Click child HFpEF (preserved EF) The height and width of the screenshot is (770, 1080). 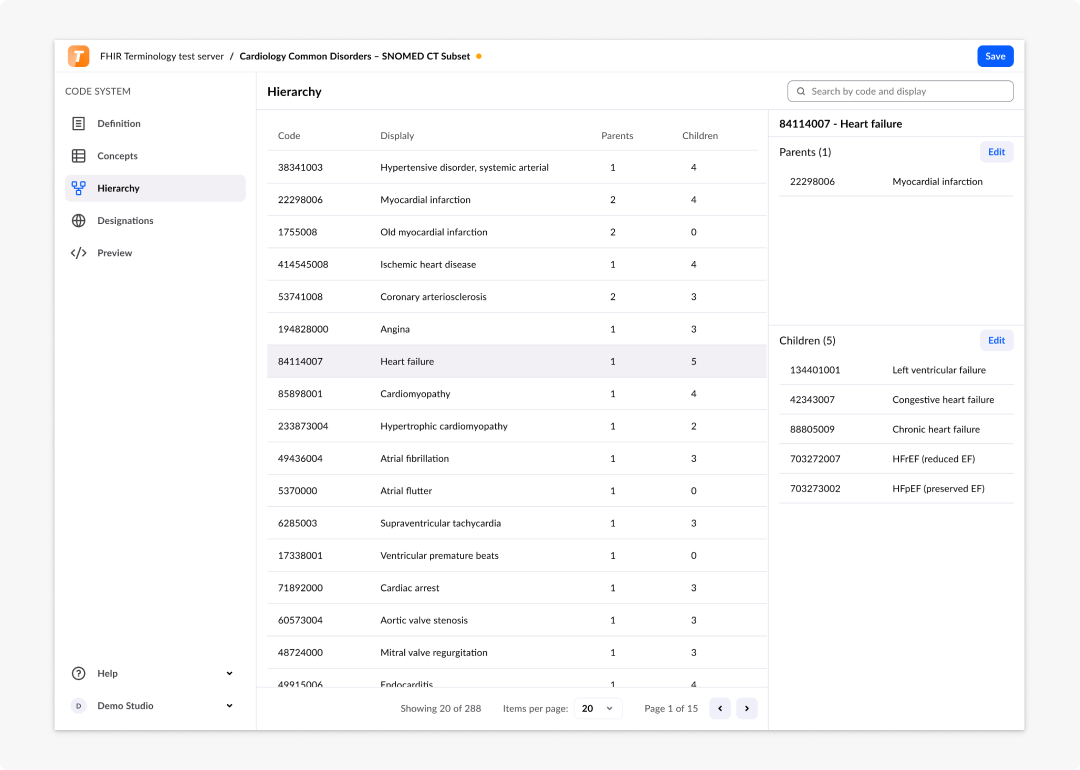pos(896,488)
